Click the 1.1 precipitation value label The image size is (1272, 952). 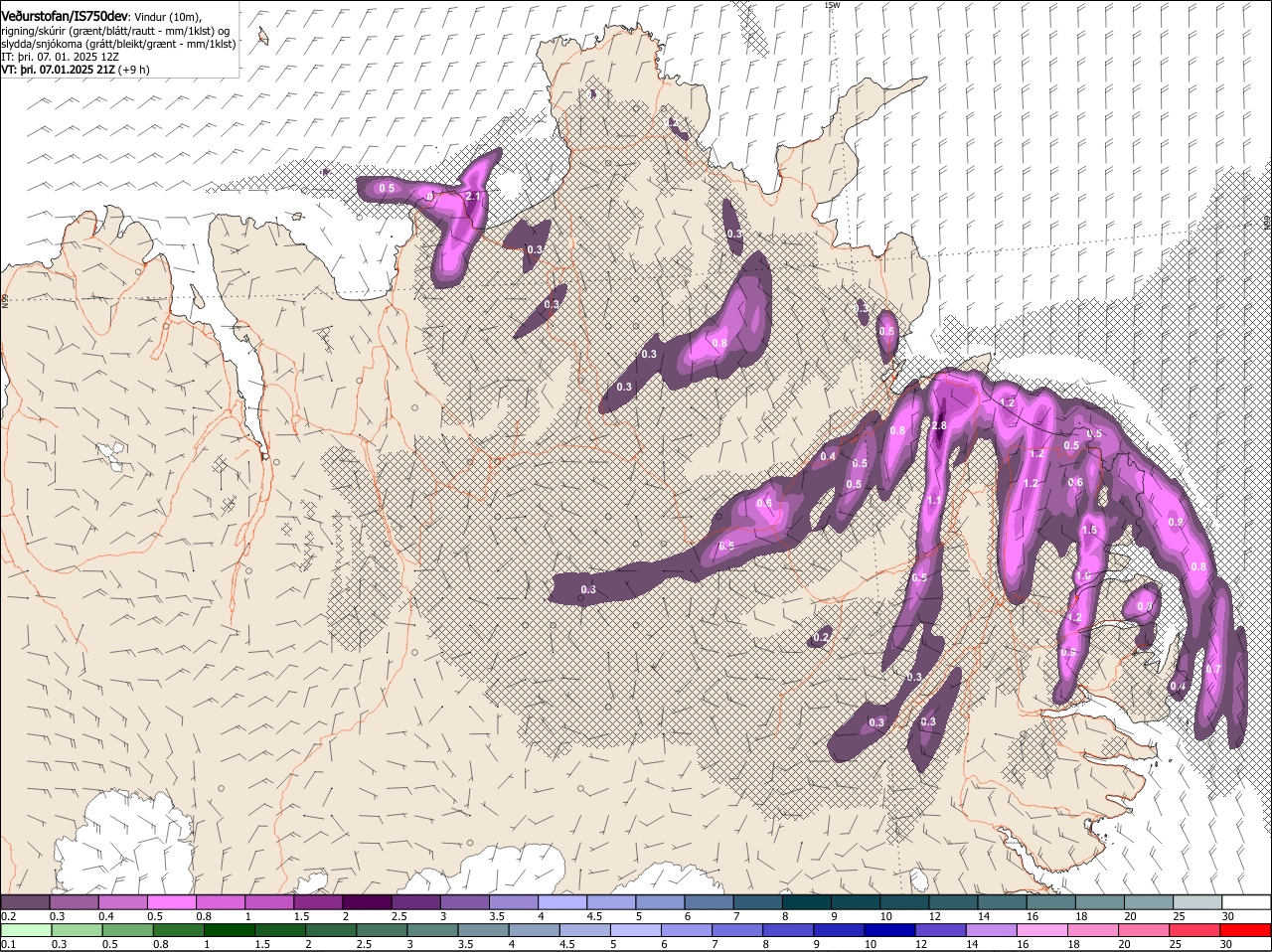[934, 502]
